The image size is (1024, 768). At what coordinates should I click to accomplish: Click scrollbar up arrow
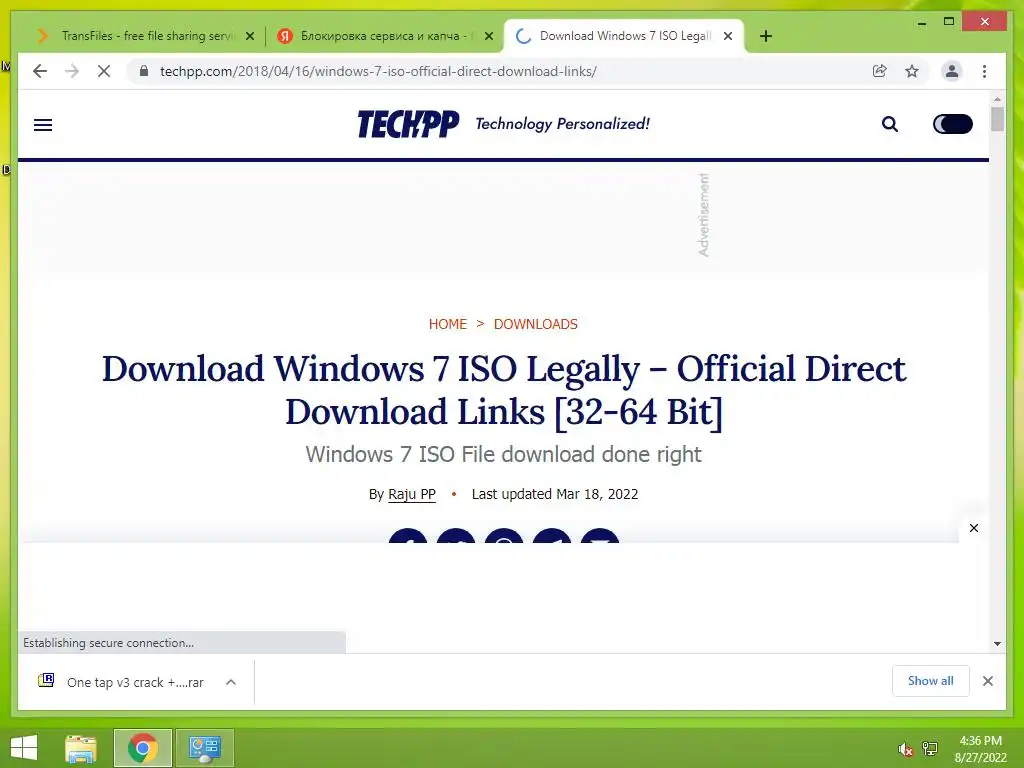click(997, 99)
